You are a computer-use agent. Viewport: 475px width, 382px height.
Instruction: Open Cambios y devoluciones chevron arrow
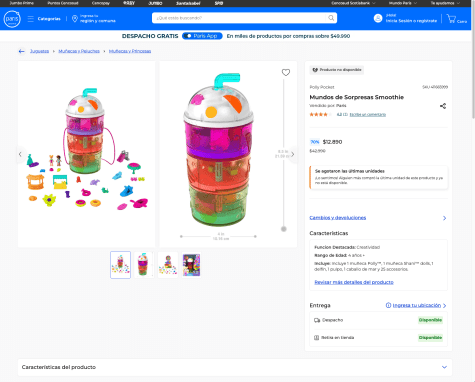tap(444, 218)
